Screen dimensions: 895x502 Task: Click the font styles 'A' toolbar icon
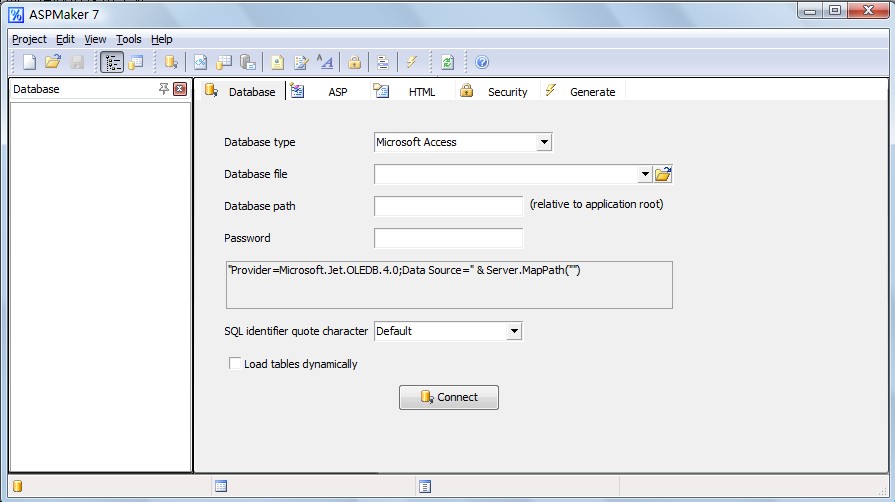pos(325,62)
